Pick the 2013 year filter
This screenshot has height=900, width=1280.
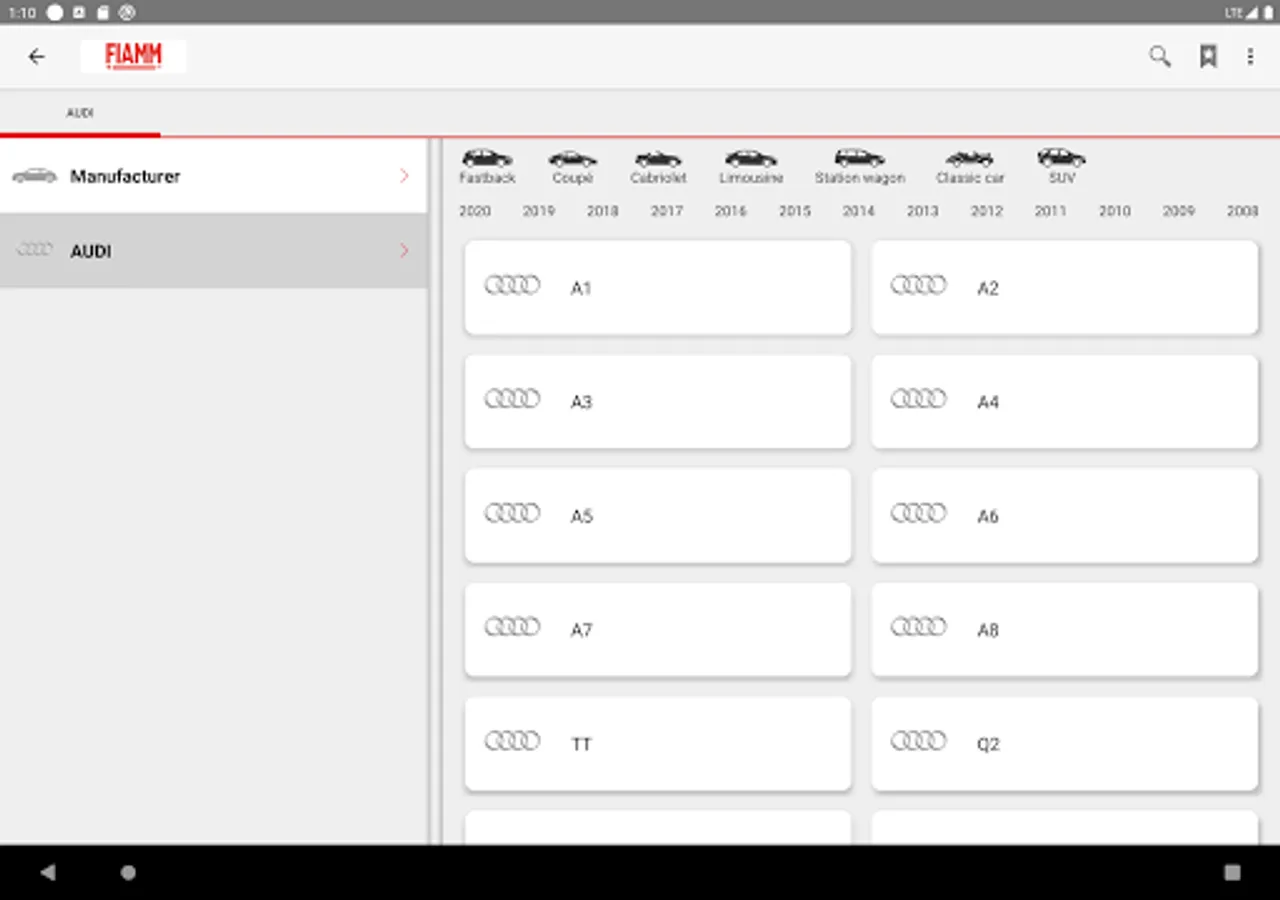(x=923, y=211)
